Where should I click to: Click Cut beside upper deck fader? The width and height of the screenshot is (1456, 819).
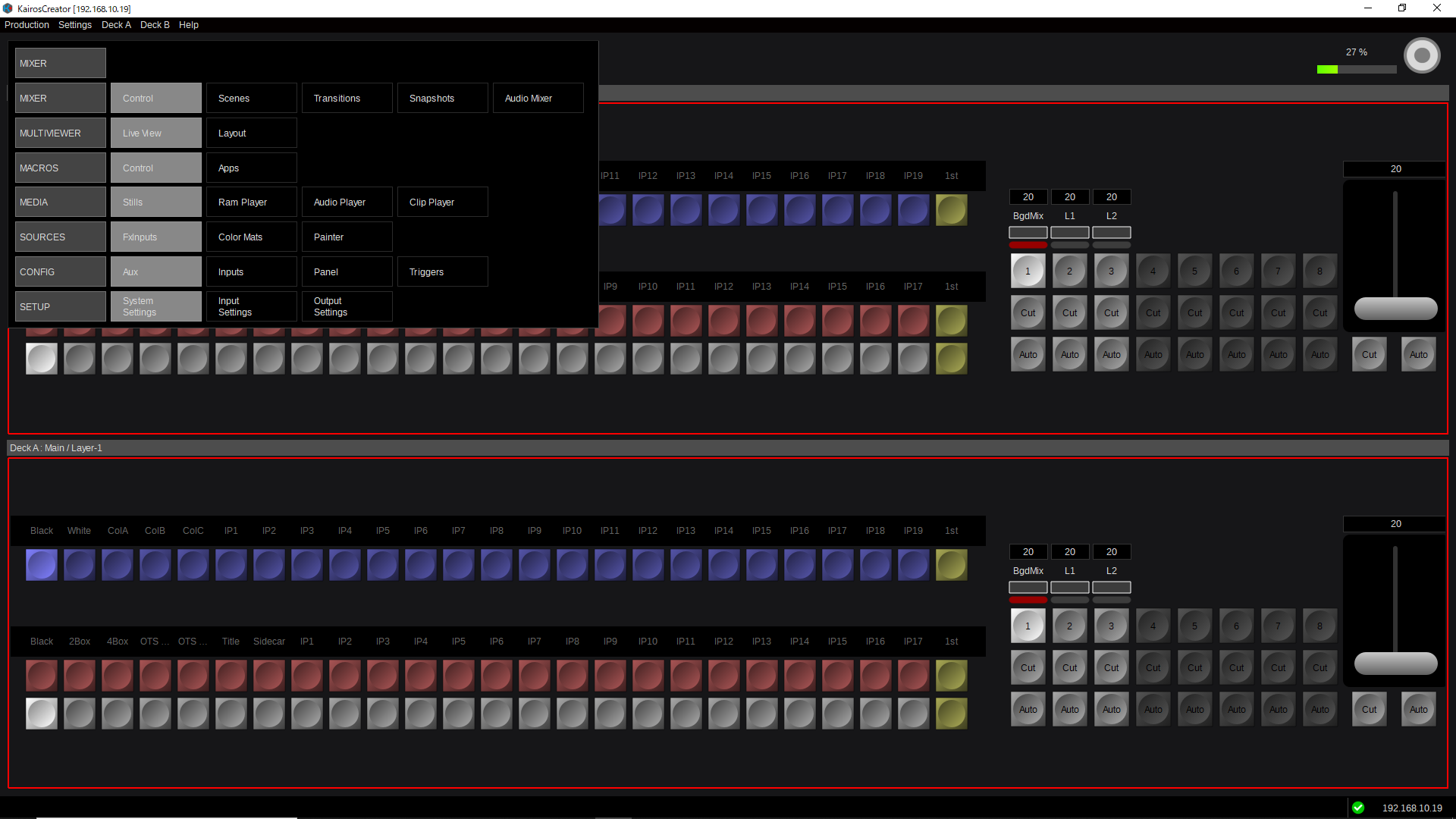(x=1369, y=355)
